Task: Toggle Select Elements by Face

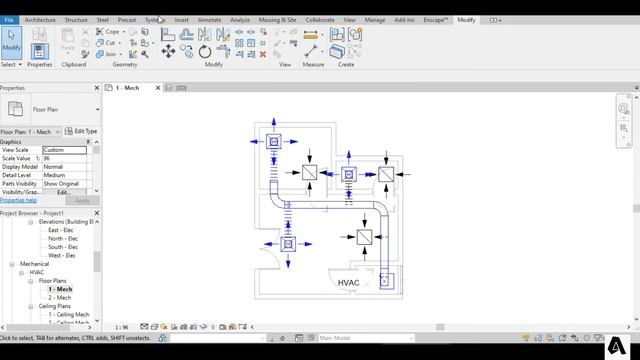Action: click(x=562, y=338)
